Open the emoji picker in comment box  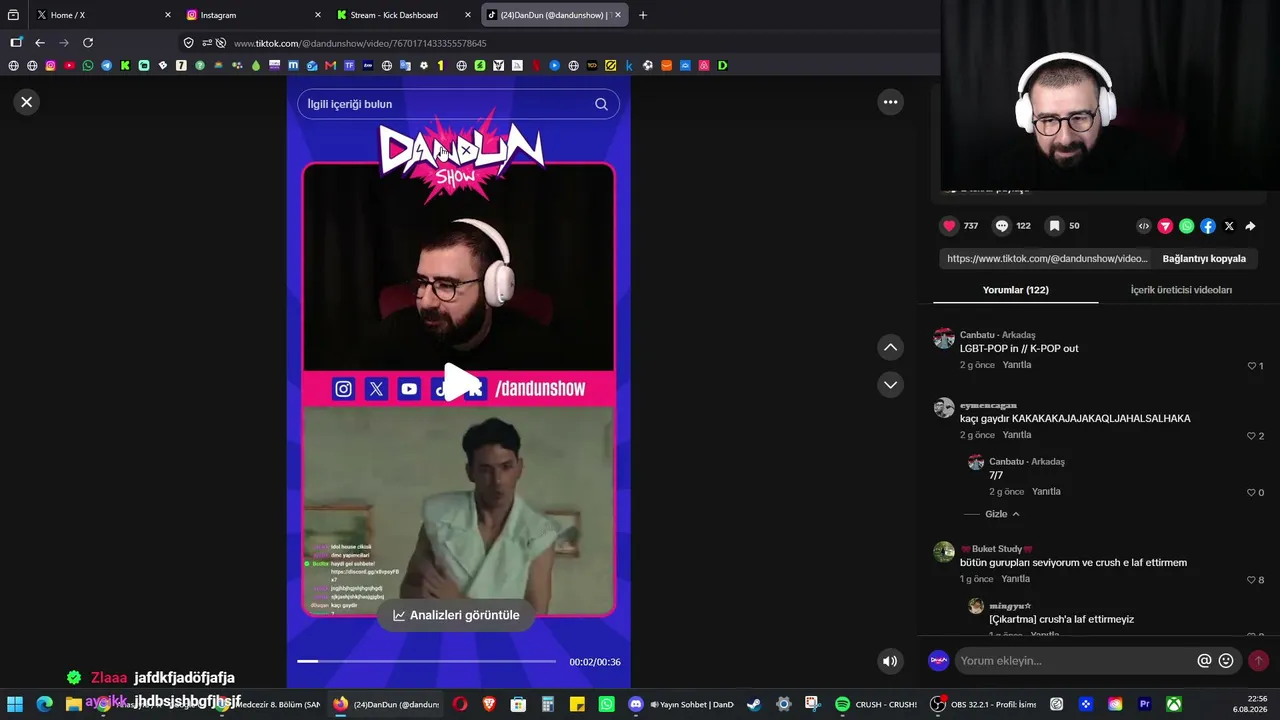(x=1226, y=661)
